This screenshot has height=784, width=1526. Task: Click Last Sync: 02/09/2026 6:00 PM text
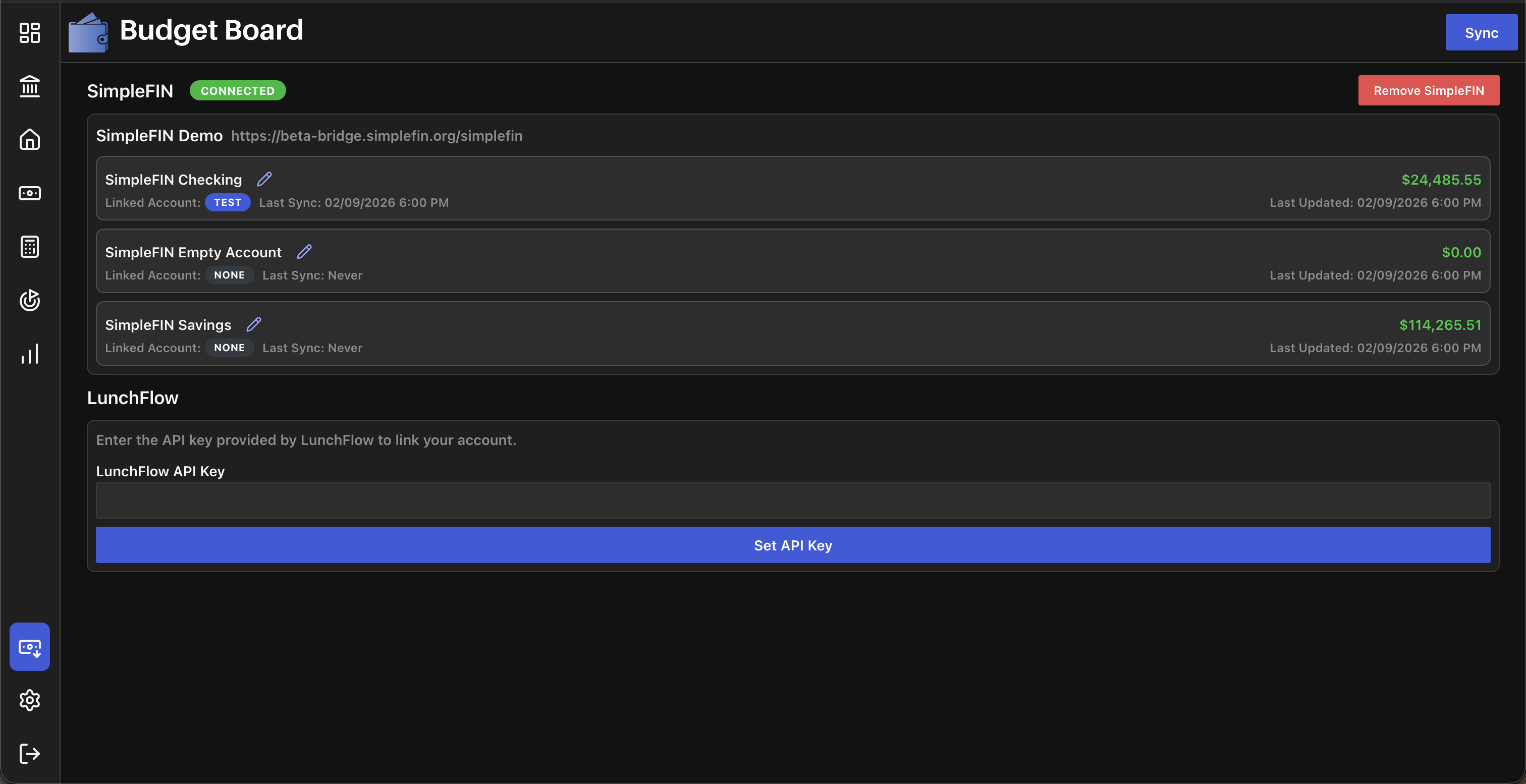point(354,203)
